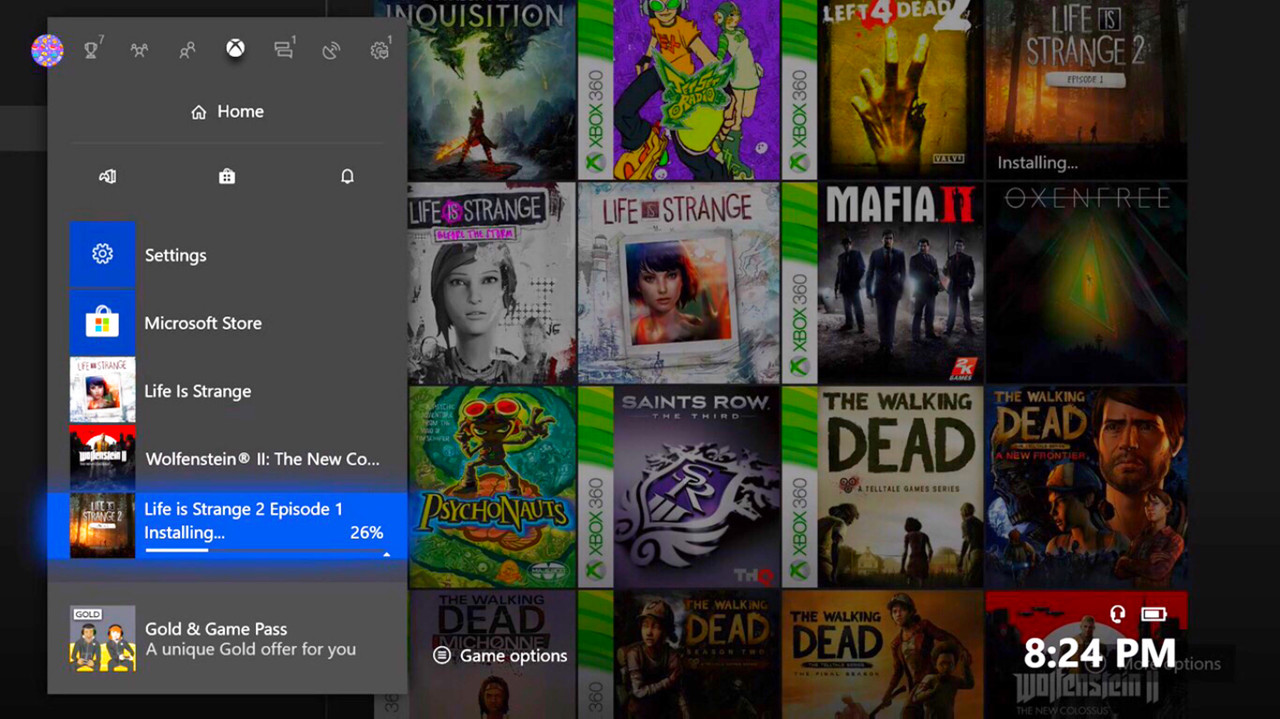Open Left 4 Dead 2 game tile
1280x719 pixels.
tap(882, 90)
